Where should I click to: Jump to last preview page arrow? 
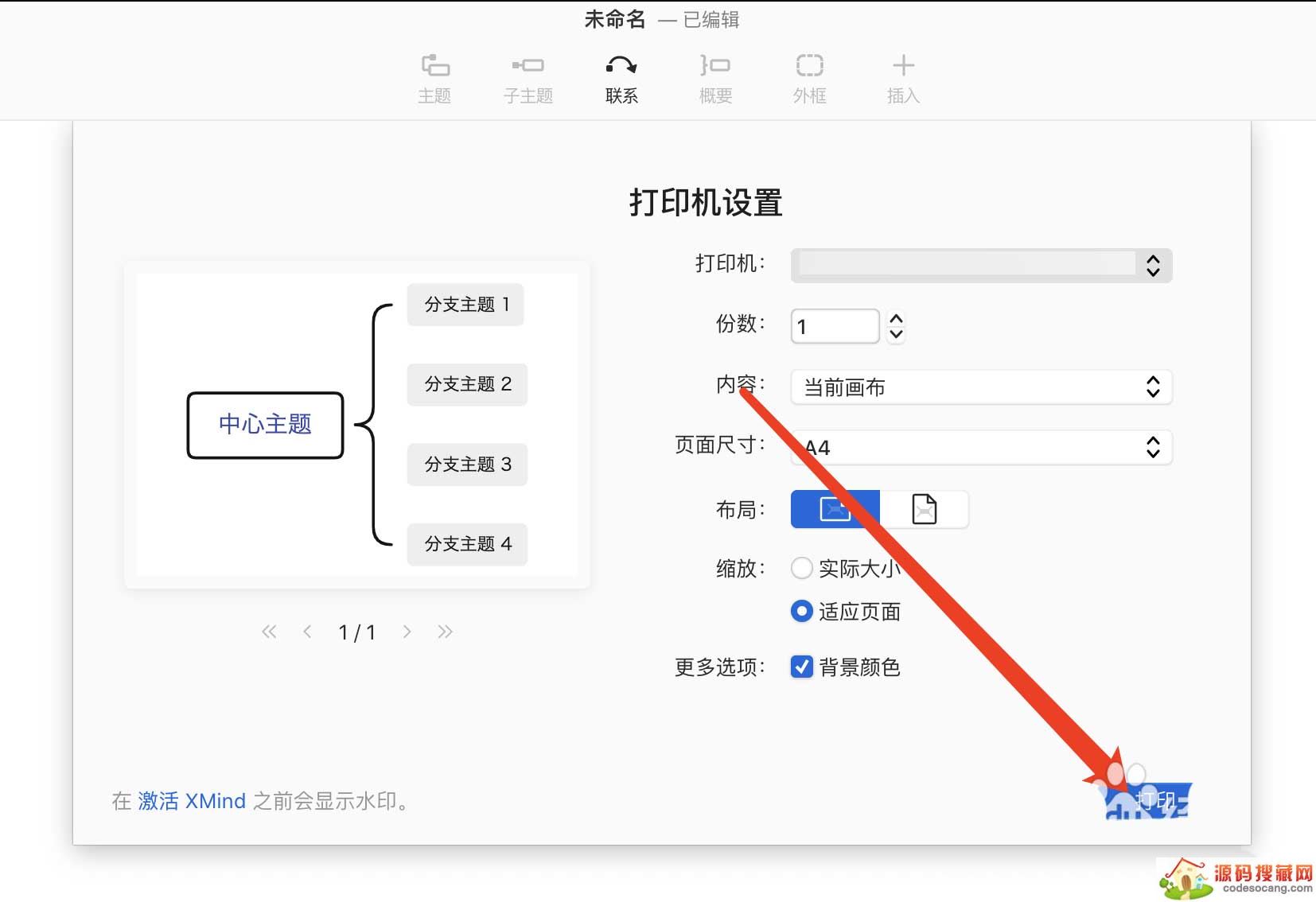445,632
